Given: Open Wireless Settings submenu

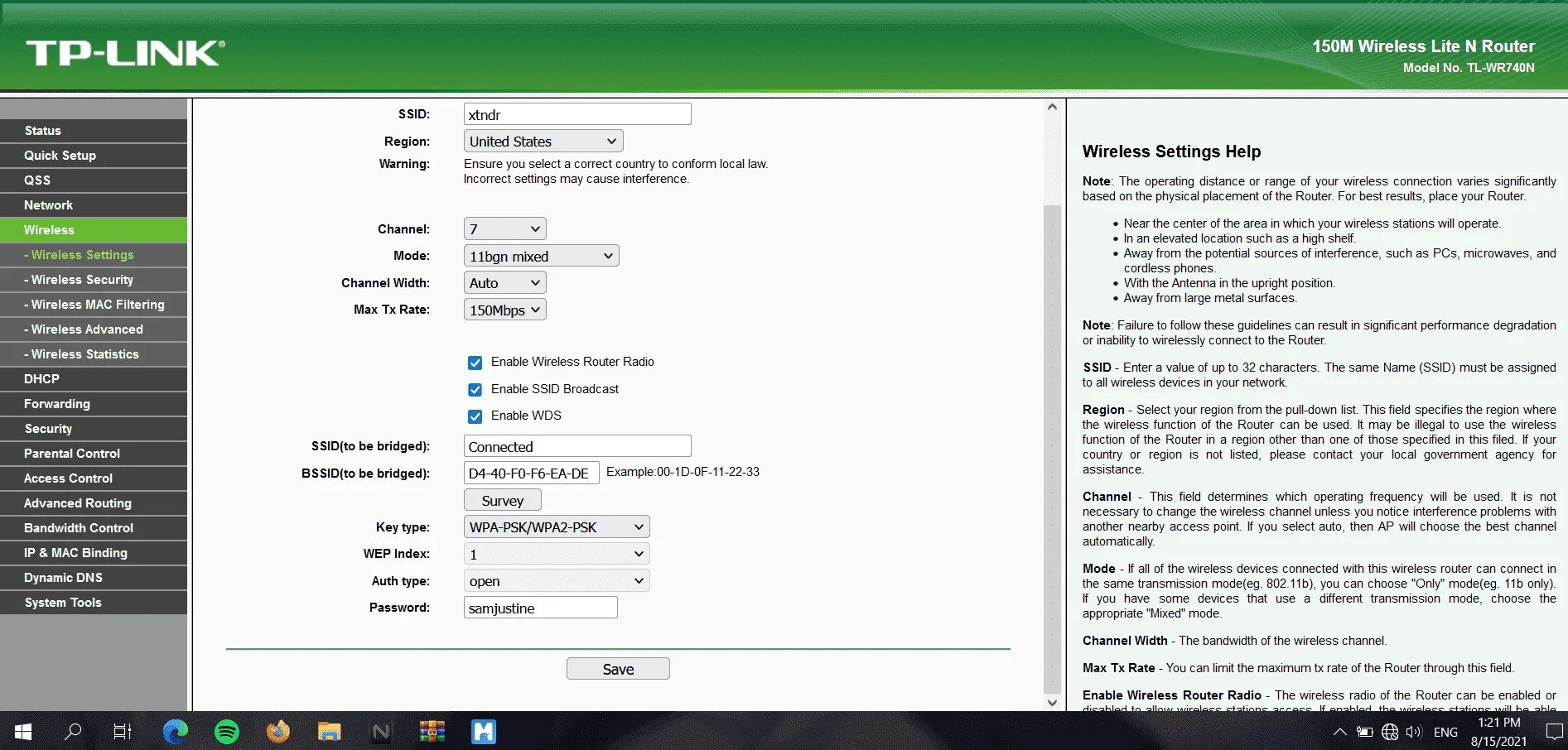Looking at the screenshot, I should pyautogui.click(x=94, y=255).
